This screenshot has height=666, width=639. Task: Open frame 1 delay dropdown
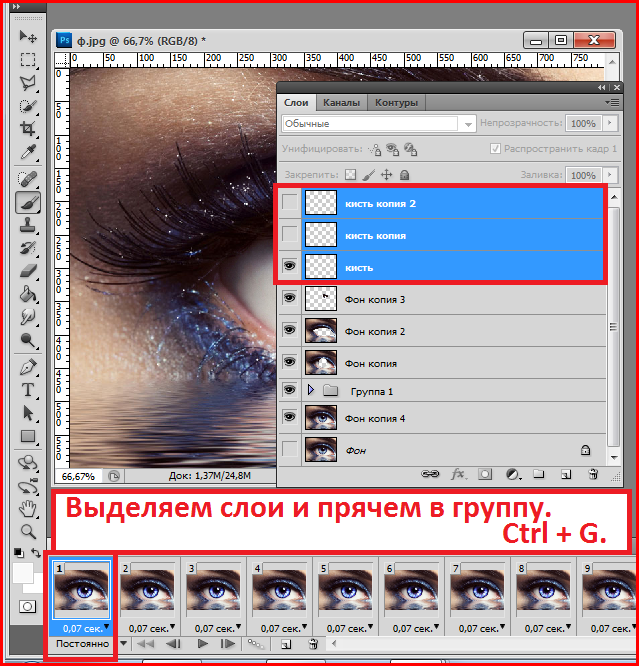coord(106,626)
